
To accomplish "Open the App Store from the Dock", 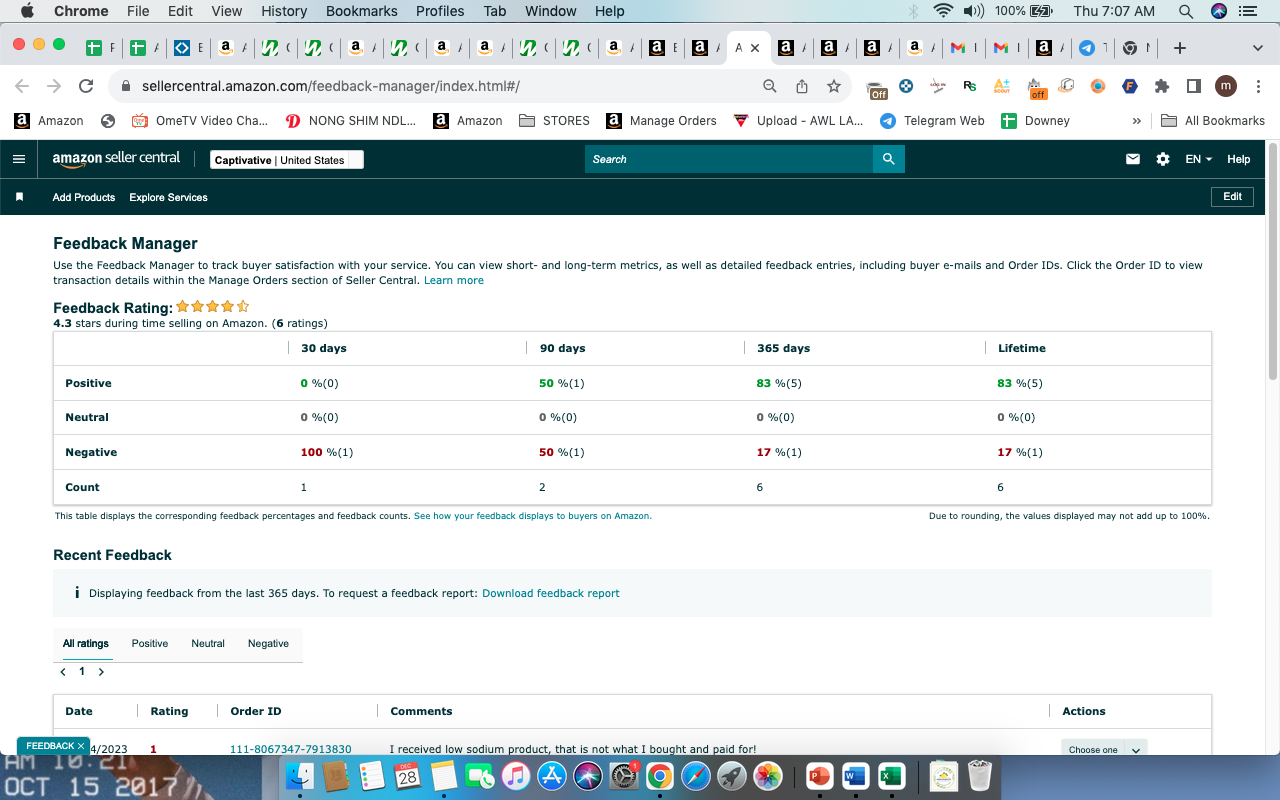I will click(551, 776).
